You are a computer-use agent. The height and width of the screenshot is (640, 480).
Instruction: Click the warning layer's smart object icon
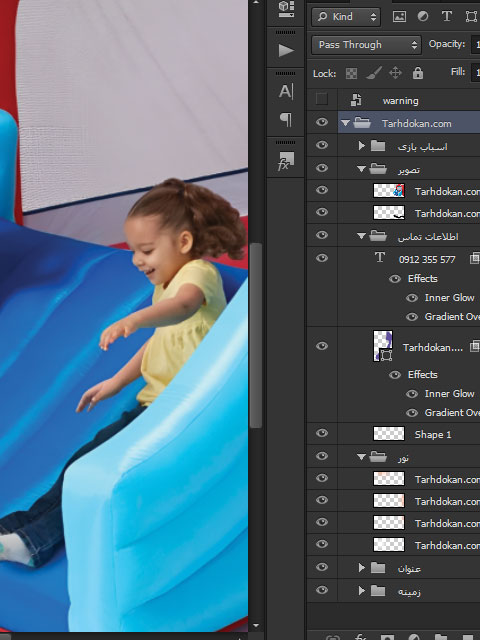tap(356, 100)
